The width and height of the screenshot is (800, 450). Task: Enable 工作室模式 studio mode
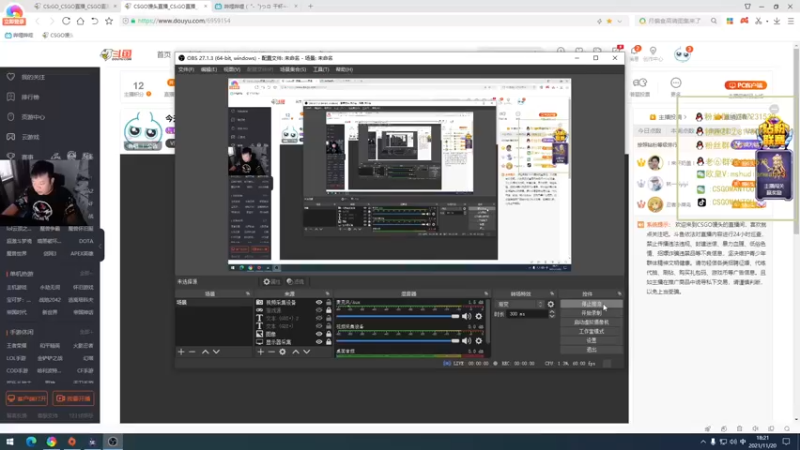click(x=591, y=332)
